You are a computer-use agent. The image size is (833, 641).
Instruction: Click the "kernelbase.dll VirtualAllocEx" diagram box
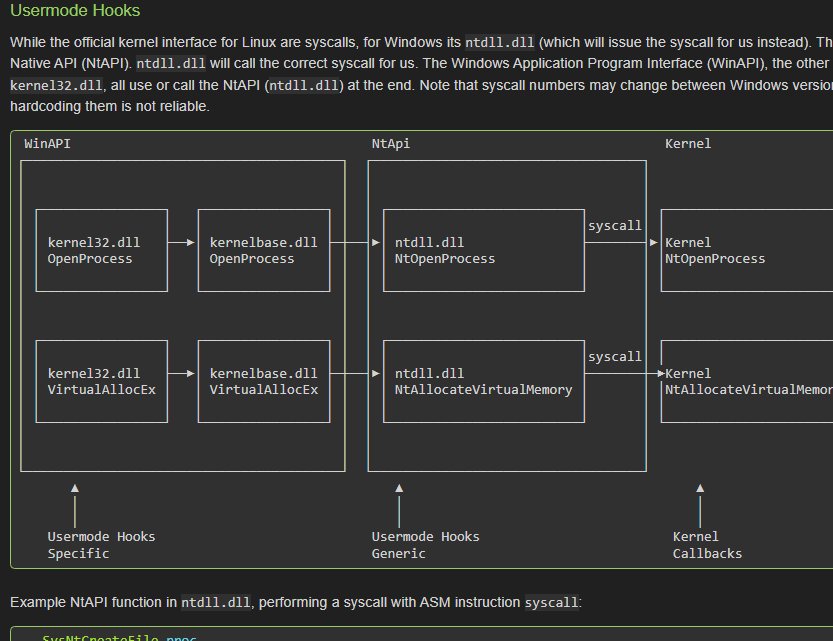pos(264,381)
